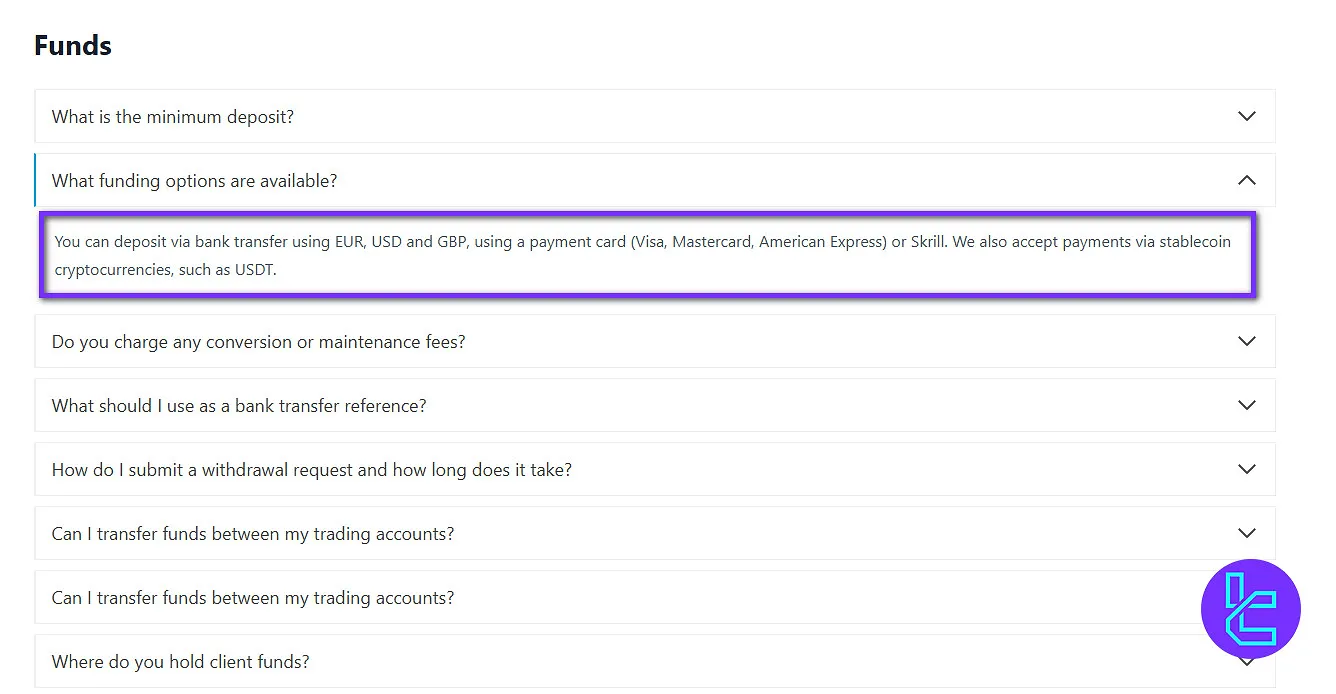Expand withdrawal request question with its arrow

pos(1246,469)
